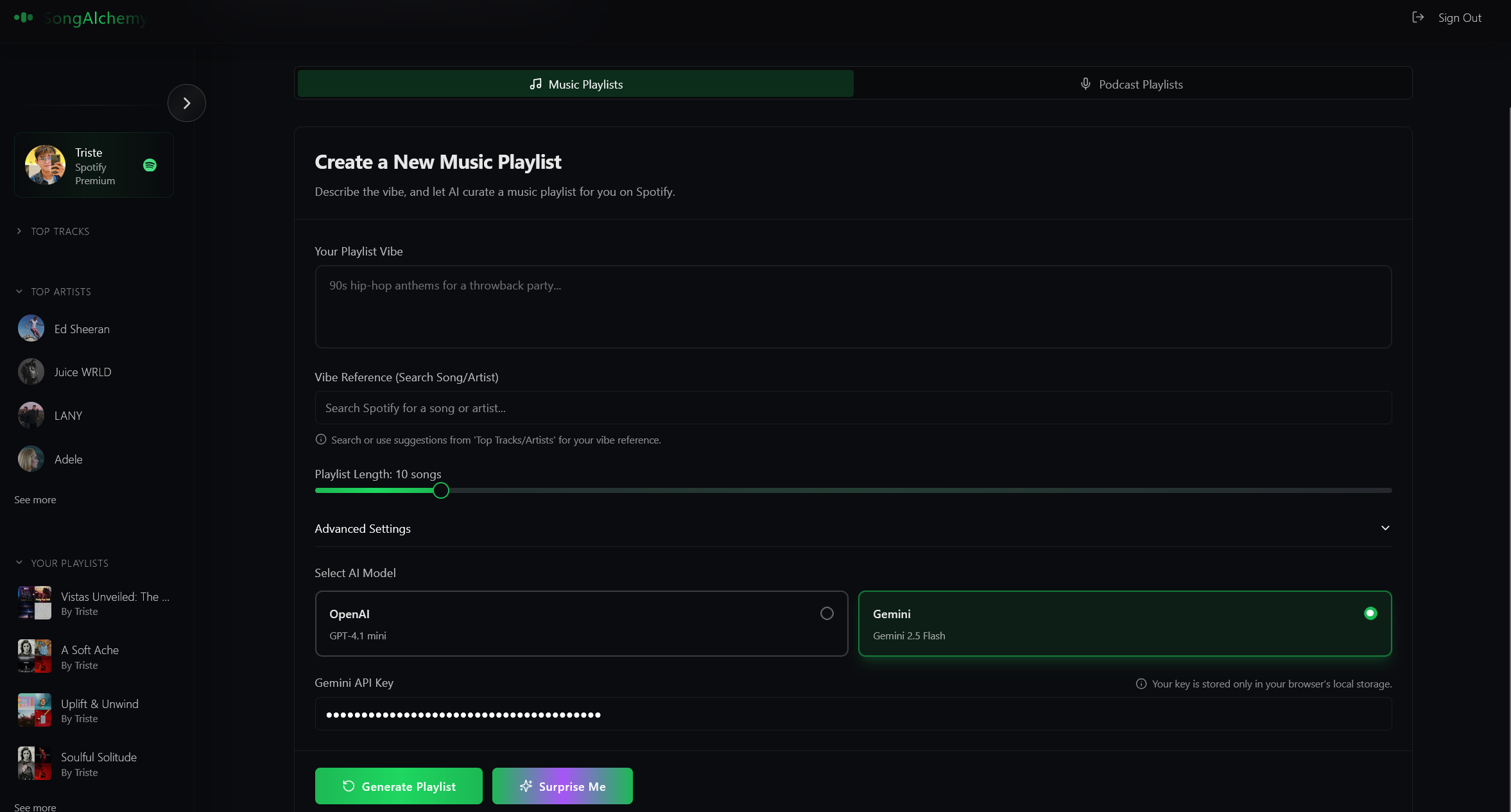Image resolution: width=1511 pixels, height=812 pixels.
Task: Click the sidebar collapse arrow button
Action: point(186,103)
